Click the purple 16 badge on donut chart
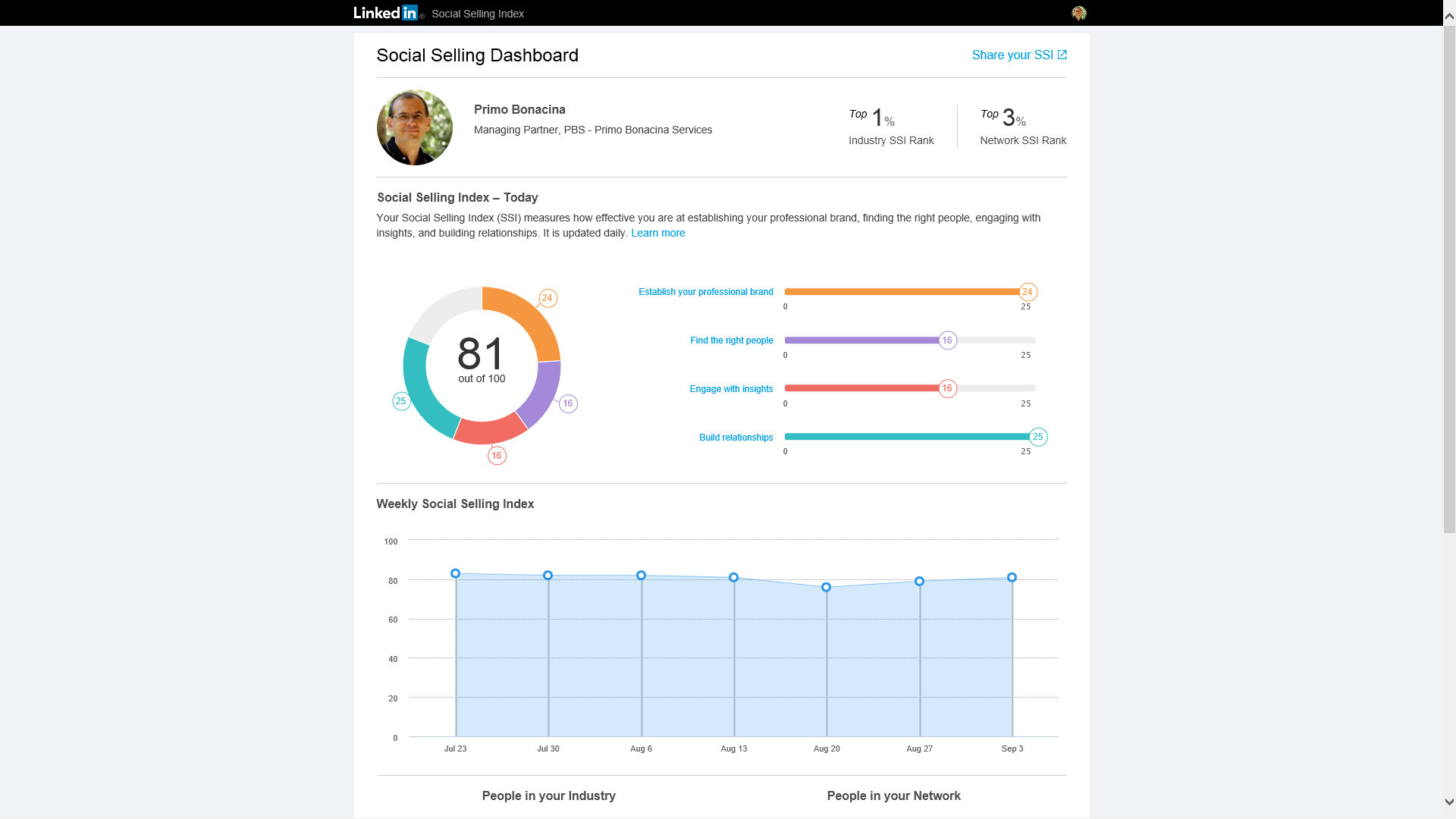This screenshot has height=819, width=1456. [x=568, y=403]
